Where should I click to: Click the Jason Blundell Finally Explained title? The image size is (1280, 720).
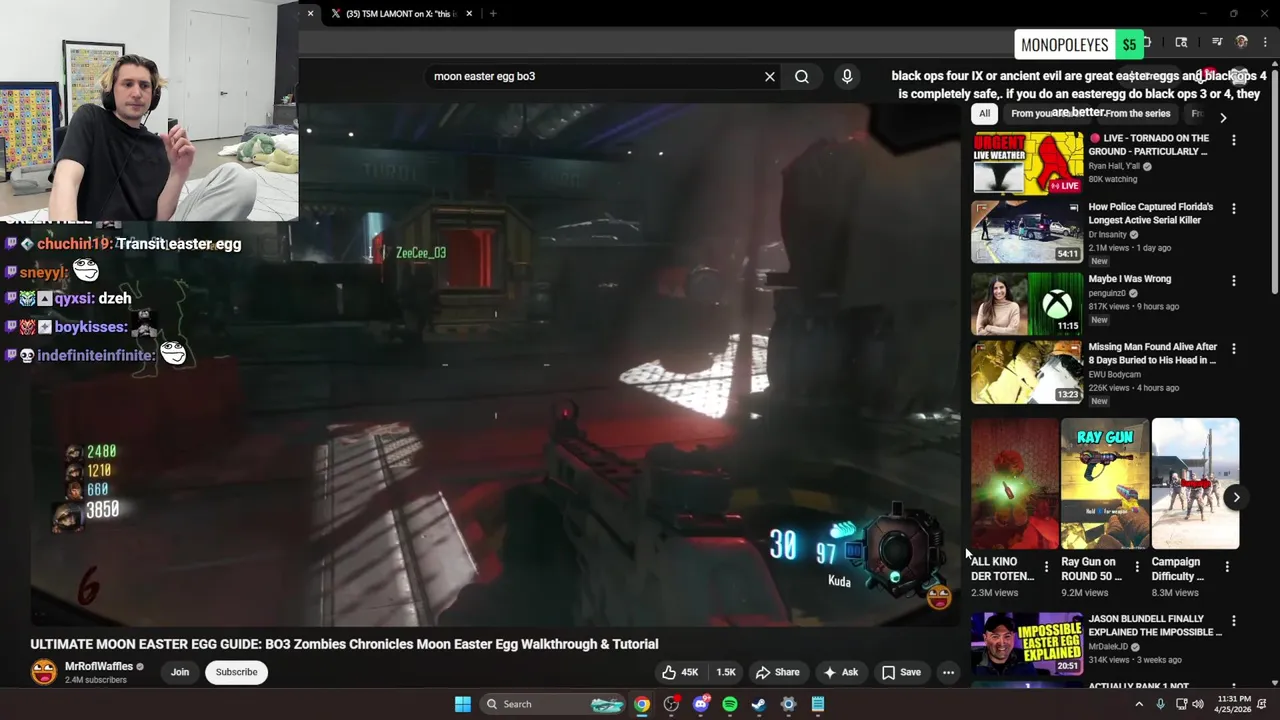point(1155,625)
